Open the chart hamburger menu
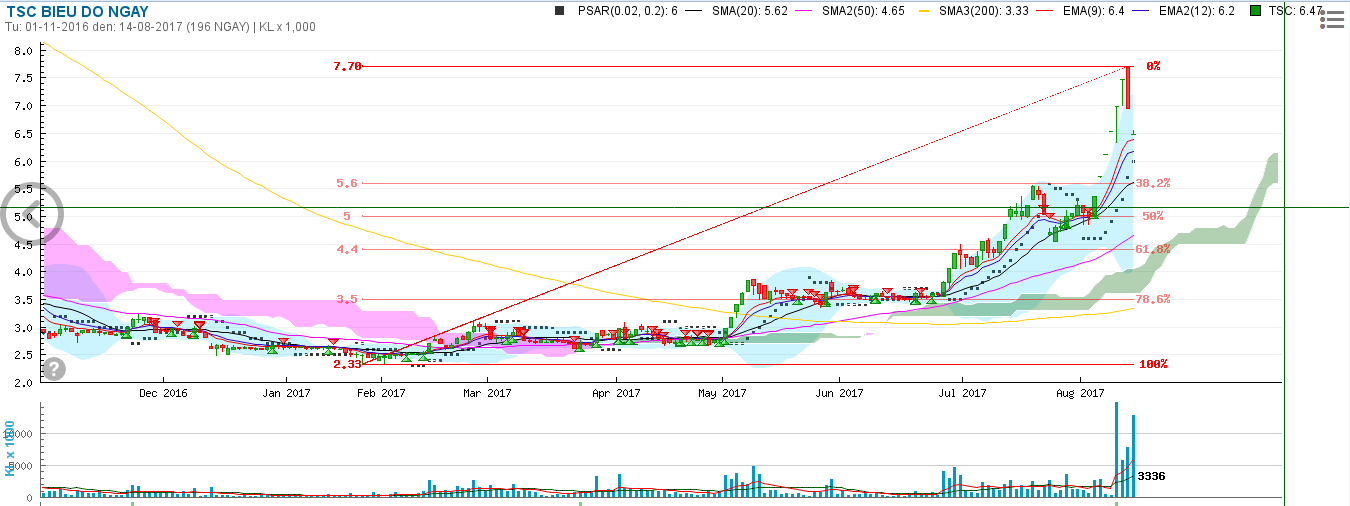 [1331, 19]
